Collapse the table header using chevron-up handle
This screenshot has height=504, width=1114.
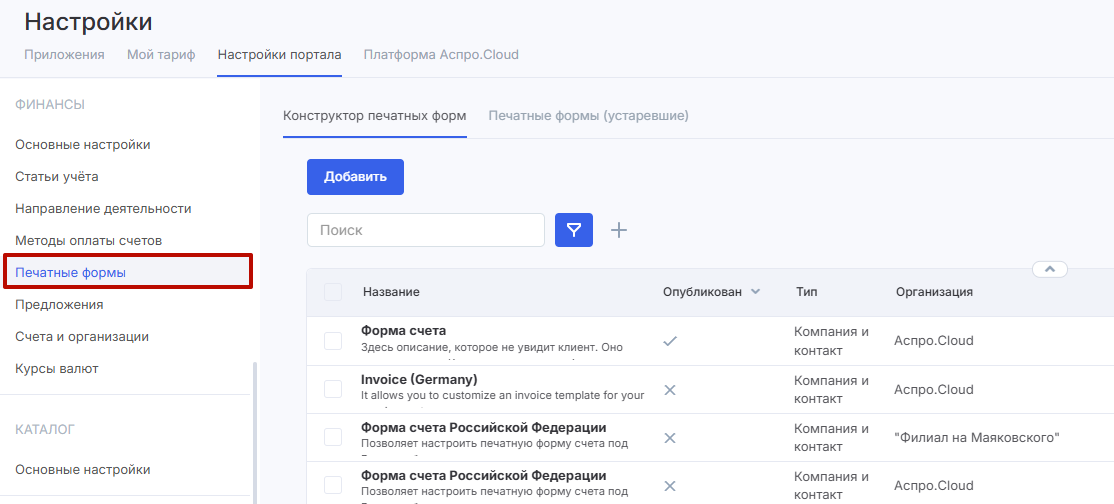point(1049,269)
